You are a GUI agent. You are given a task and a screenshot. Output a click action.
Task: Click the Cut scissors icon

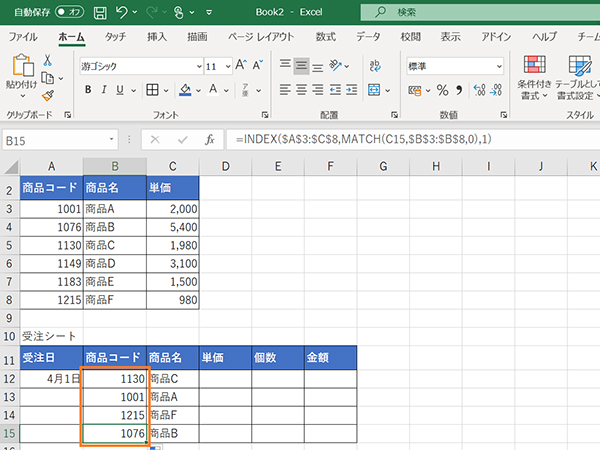(x=47, y=60)
